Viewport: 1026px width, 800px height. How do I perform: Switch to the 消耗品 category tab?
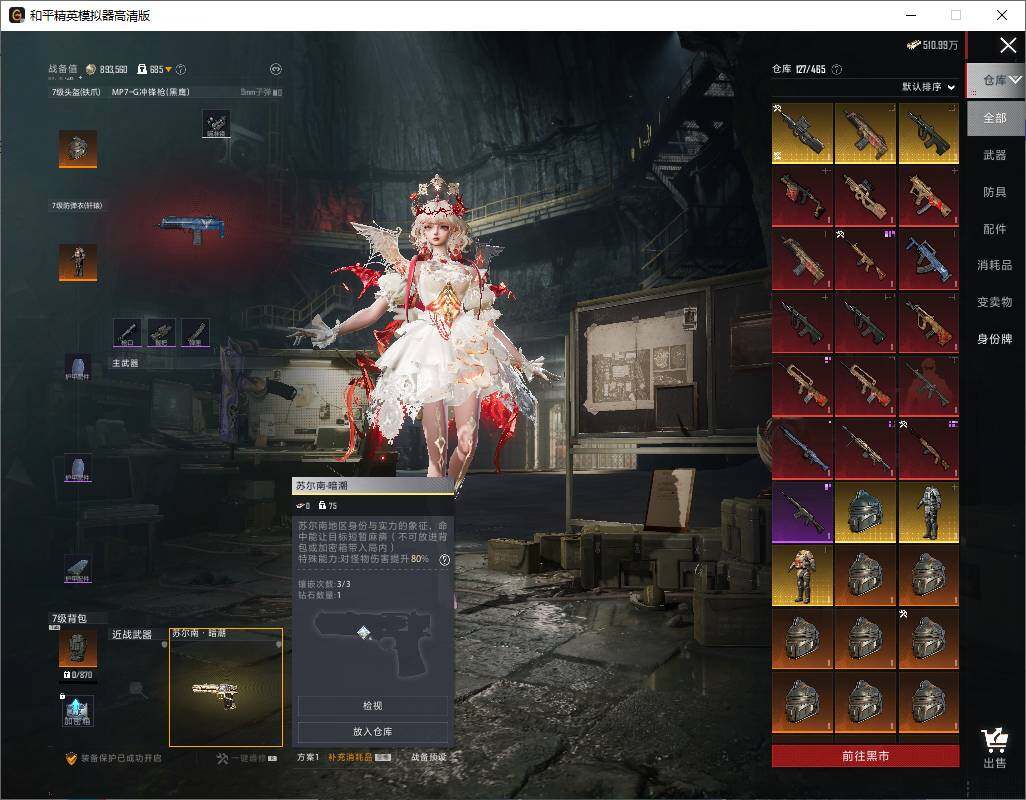[995, 265]
